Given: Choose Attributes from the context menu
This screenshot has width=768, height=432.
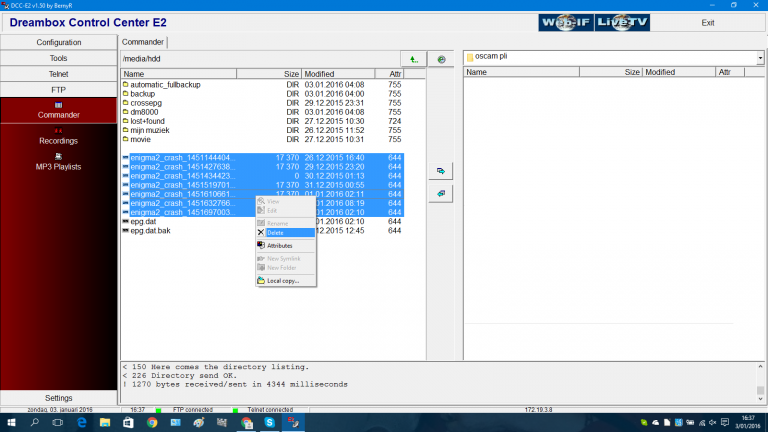Looking at the screenshot, I should click(x=286, y=245).
